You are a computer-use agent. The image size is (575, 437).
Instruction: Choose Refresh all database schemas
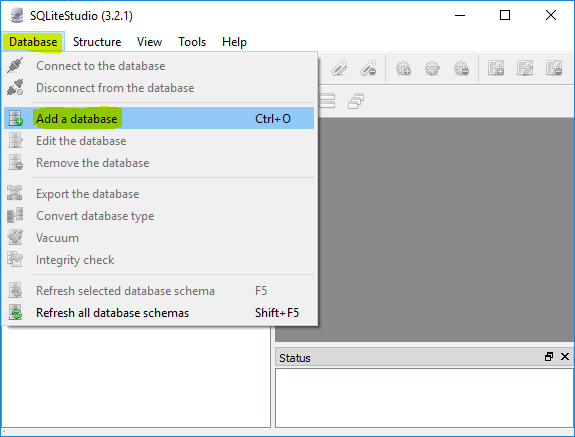point(159,313)
